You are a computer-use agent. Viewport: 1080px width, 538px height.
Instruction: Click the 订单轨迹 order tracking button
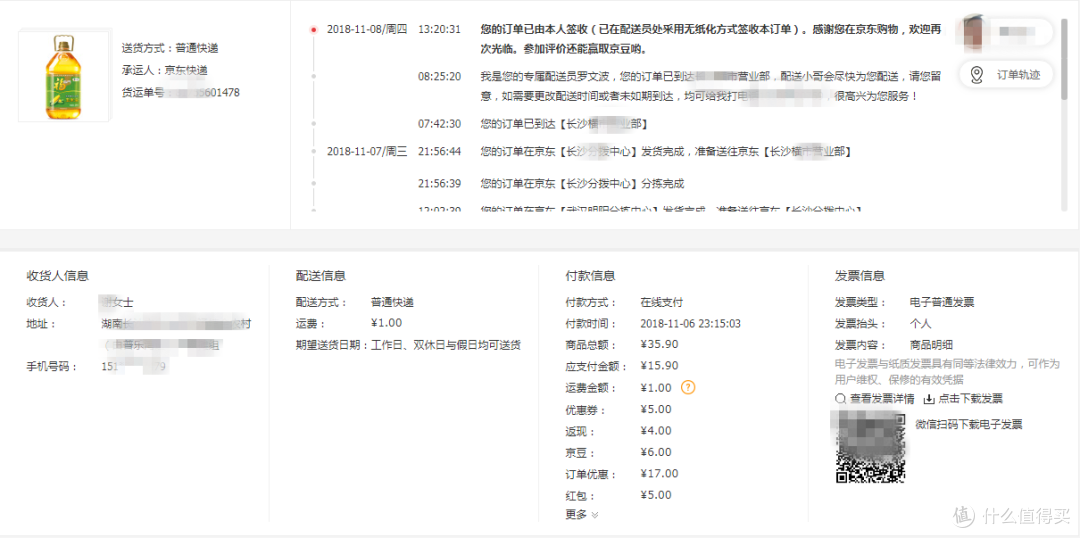click(1006, 75)
